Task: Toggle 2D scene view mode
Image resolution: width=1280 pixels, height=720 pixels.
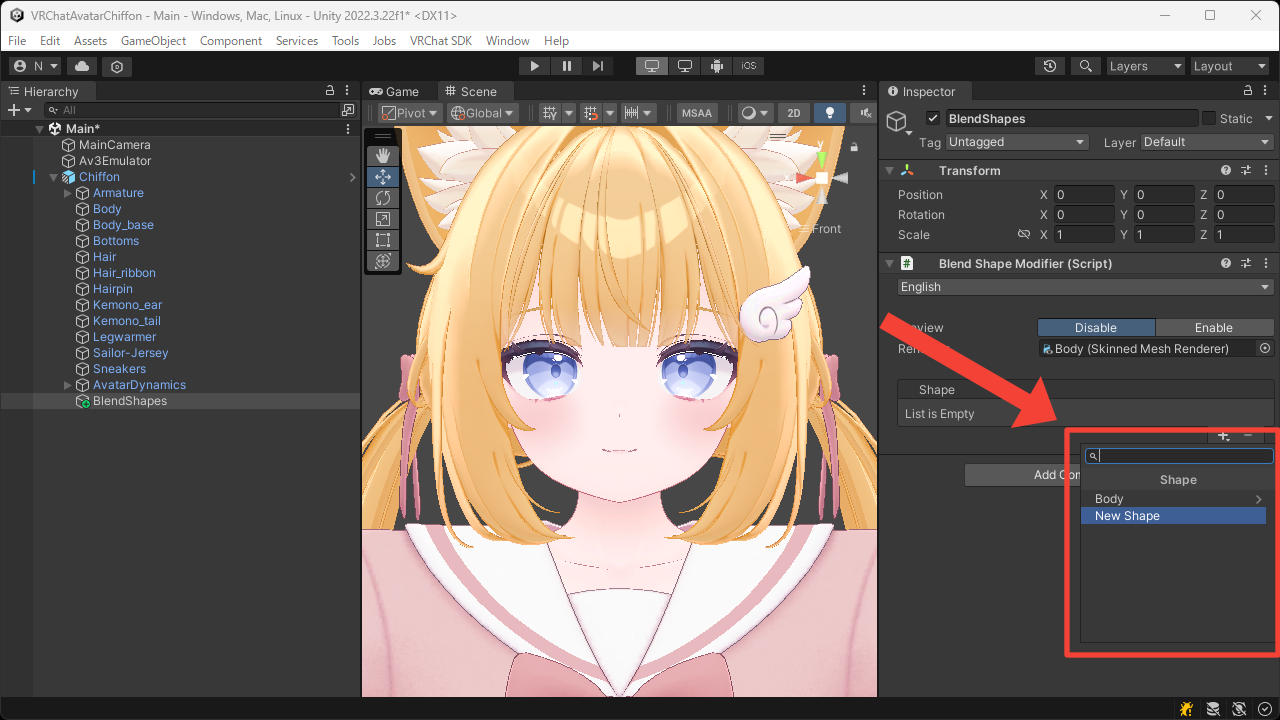Action: coord(793,113)
